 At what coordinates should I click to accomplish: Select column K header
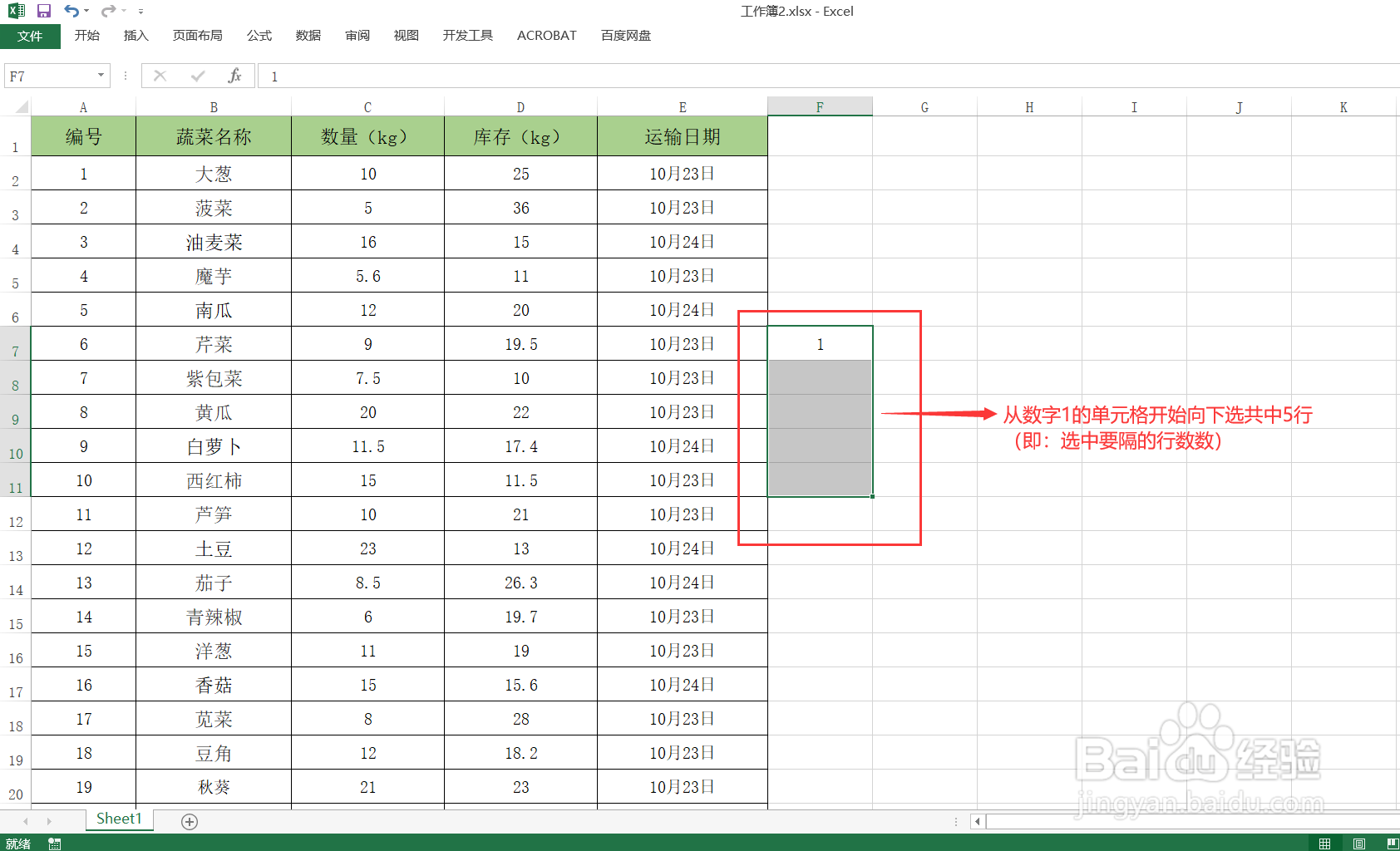(1343, 107)
